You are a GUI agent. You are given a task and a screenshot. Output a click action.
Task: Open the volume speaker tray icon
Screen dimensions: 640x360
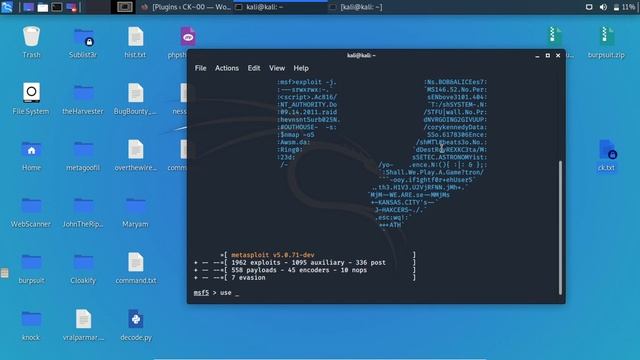tap(603, 7)
